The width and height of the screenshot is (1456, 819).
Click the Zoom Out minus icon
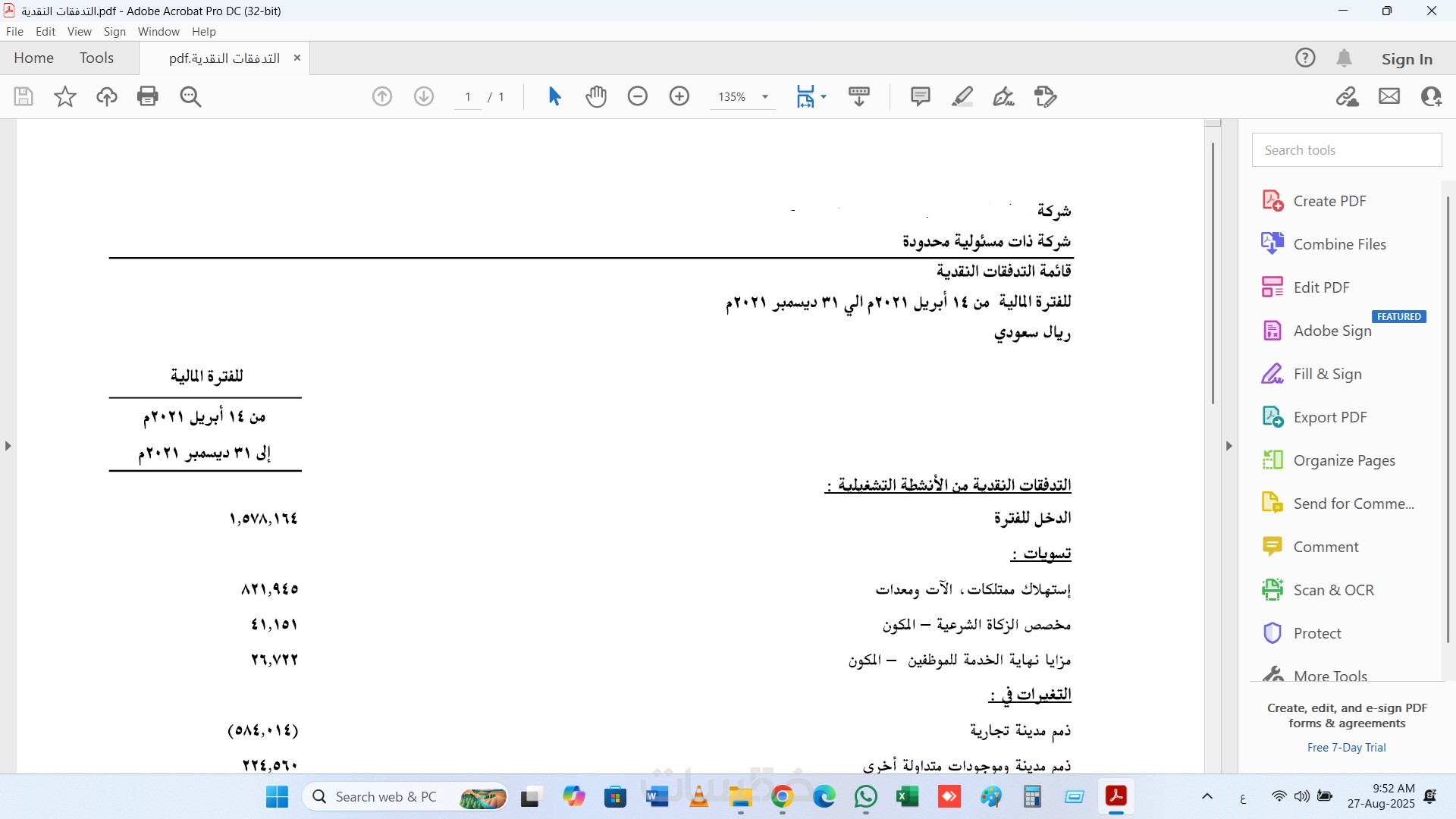pos(638,96)
